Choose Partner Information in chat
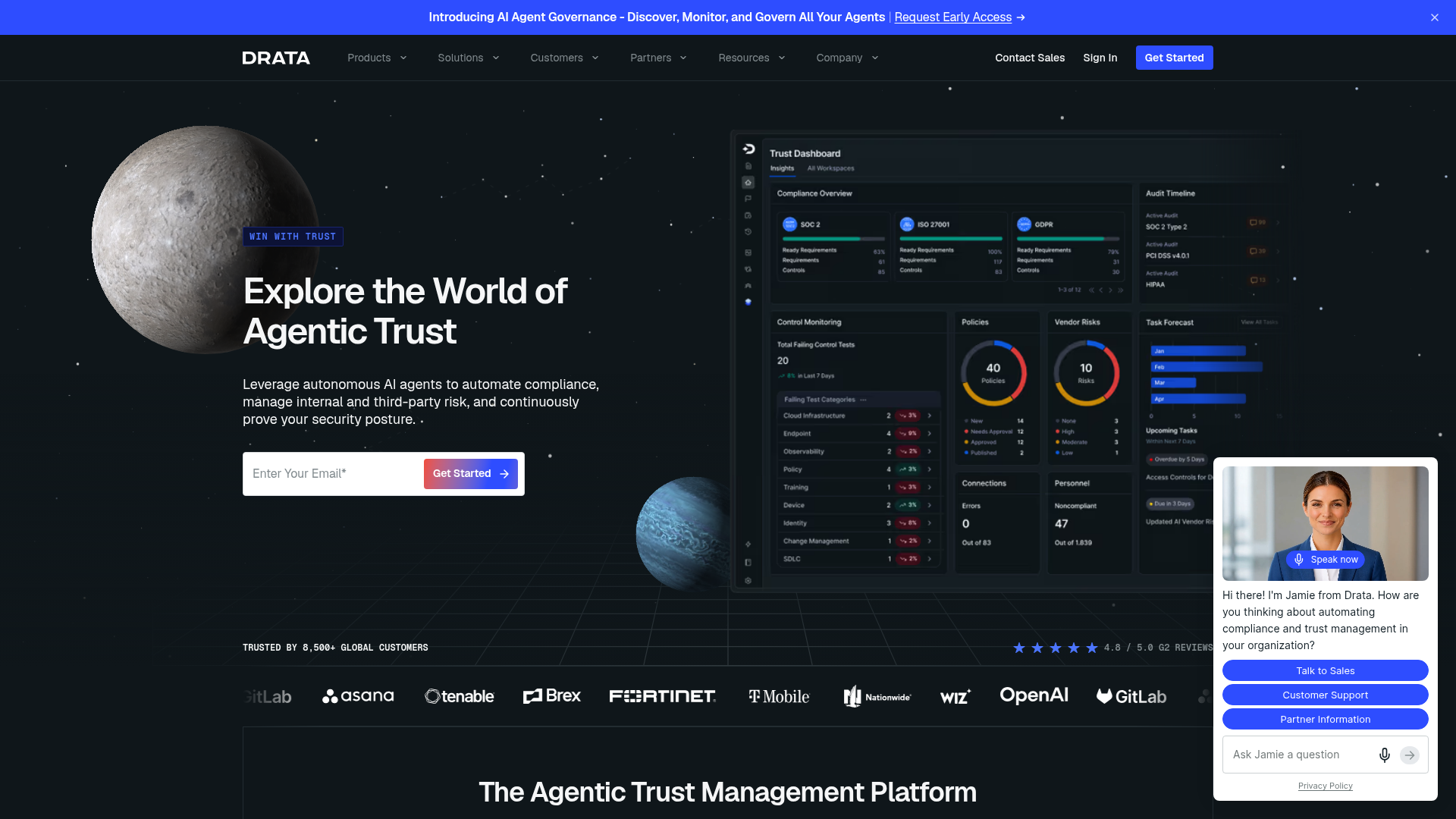 point(1326,719)
